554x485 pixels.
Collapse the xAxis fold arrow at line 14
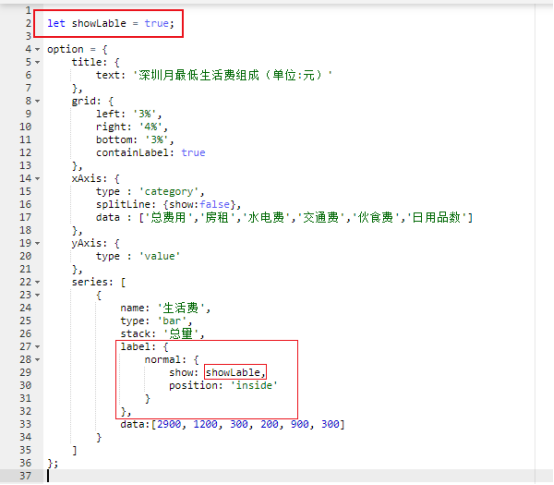click(37, 179)
